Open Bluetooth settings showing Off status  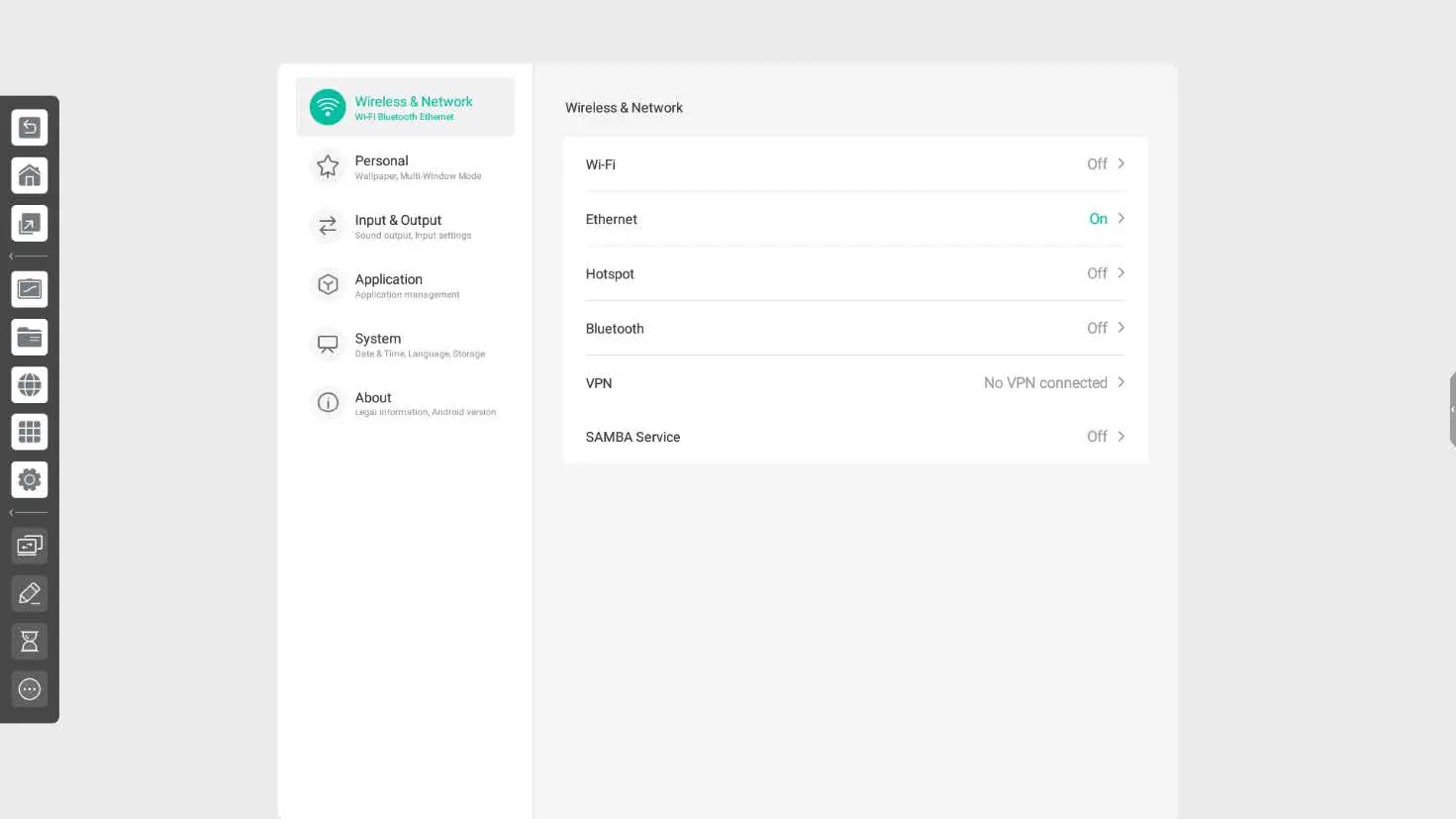point(854,328)
